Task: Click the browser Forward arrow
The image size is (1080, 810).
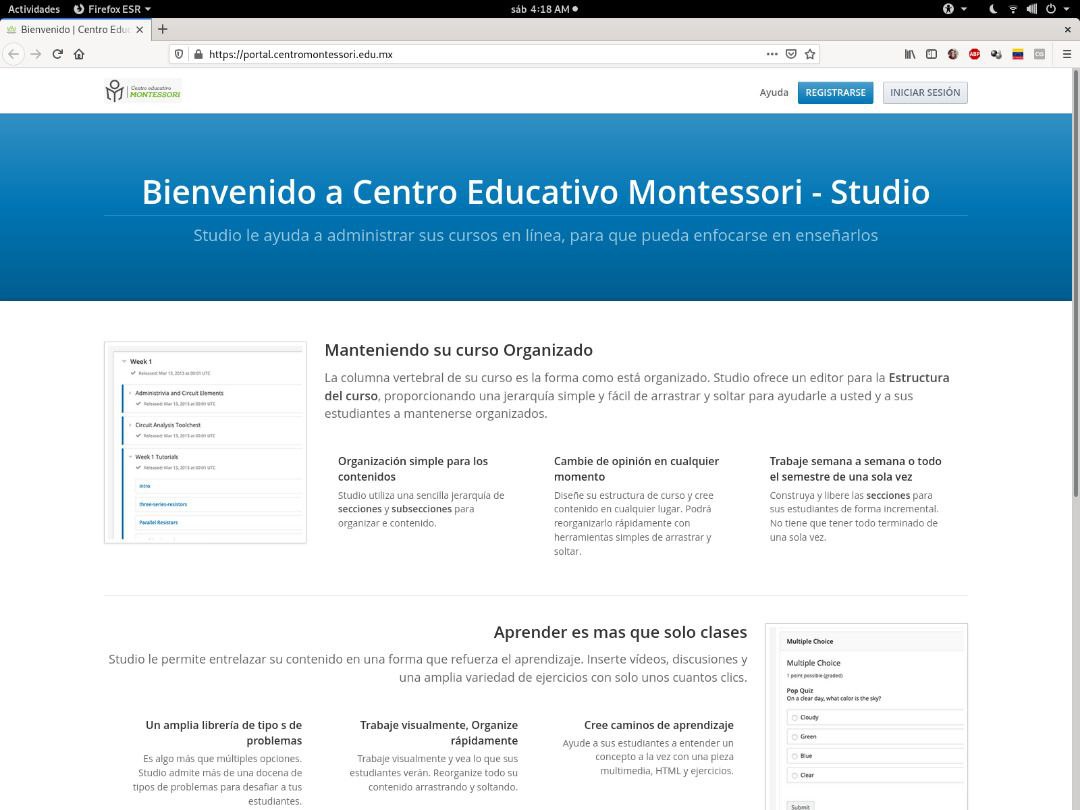Action: [36, 54]
